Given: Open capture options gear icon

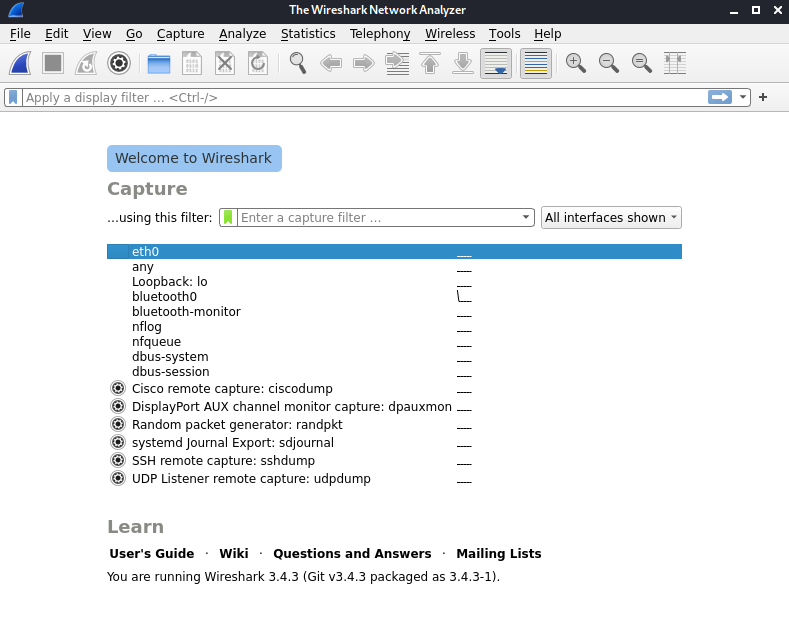Looking at the screenshot, I should coord(119,63).
